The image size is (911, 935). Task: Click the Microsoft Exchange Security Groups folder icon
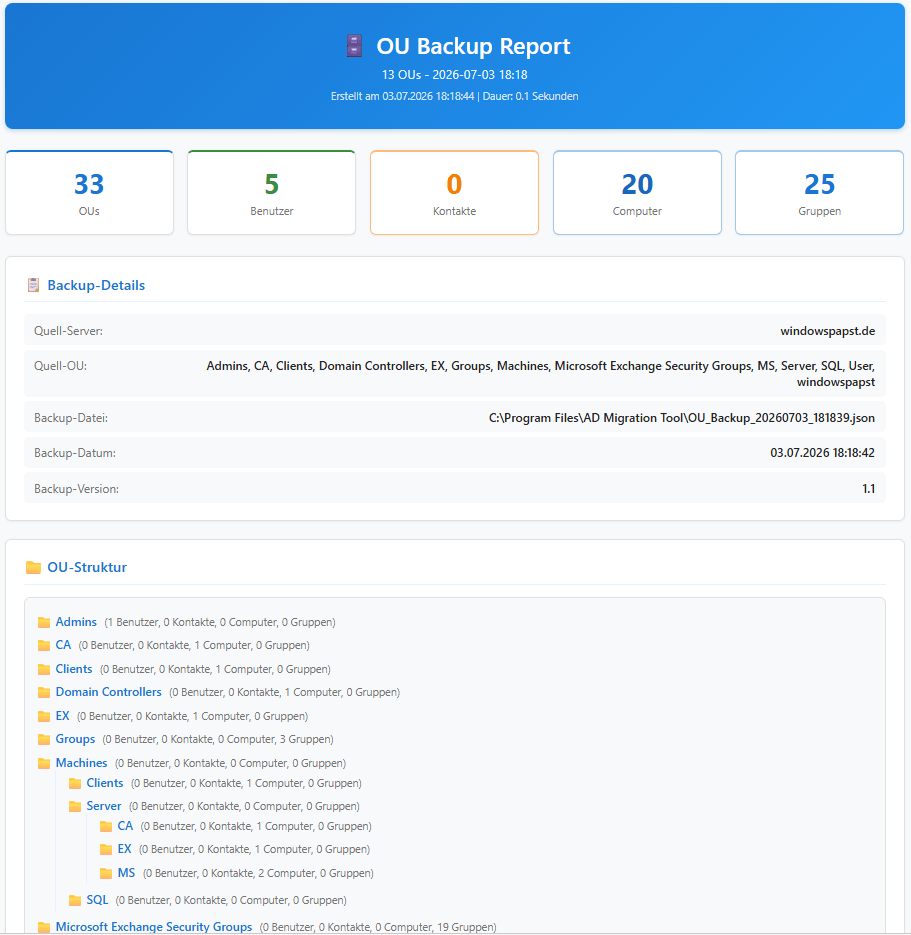coord(44,927)
